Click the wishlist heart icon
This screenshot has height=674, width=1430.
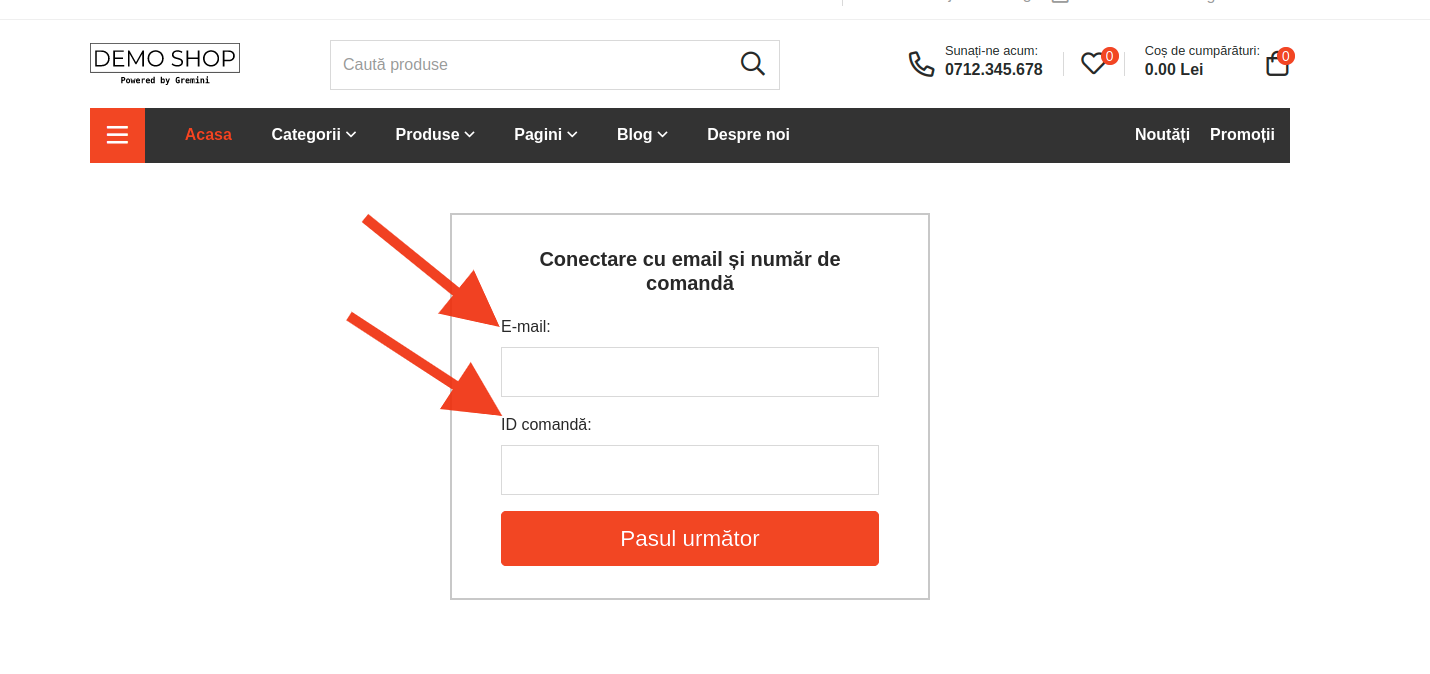point(1092,64)
